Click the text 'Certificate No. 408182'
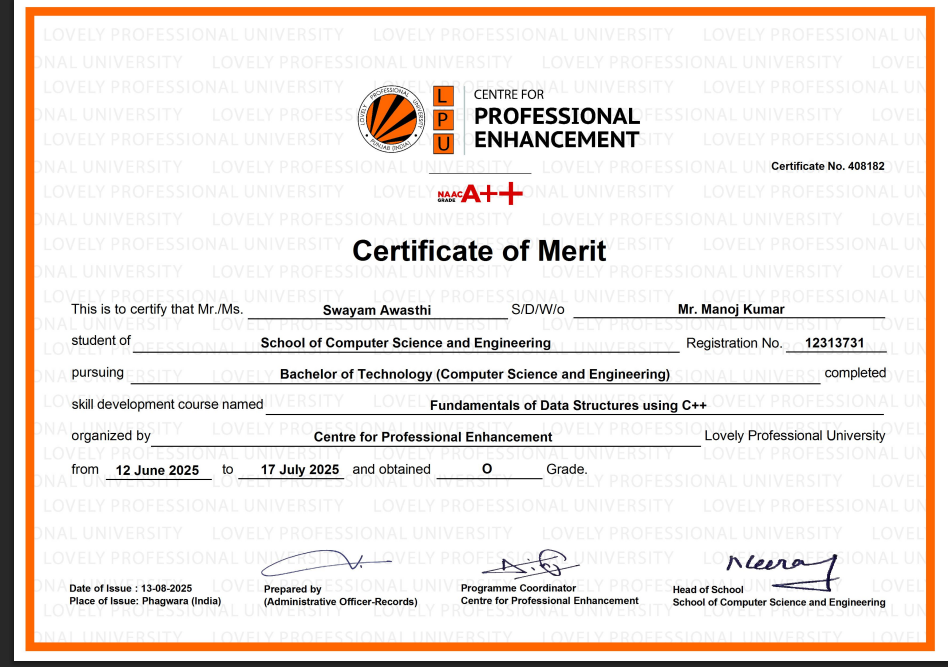 coord(828,166)
